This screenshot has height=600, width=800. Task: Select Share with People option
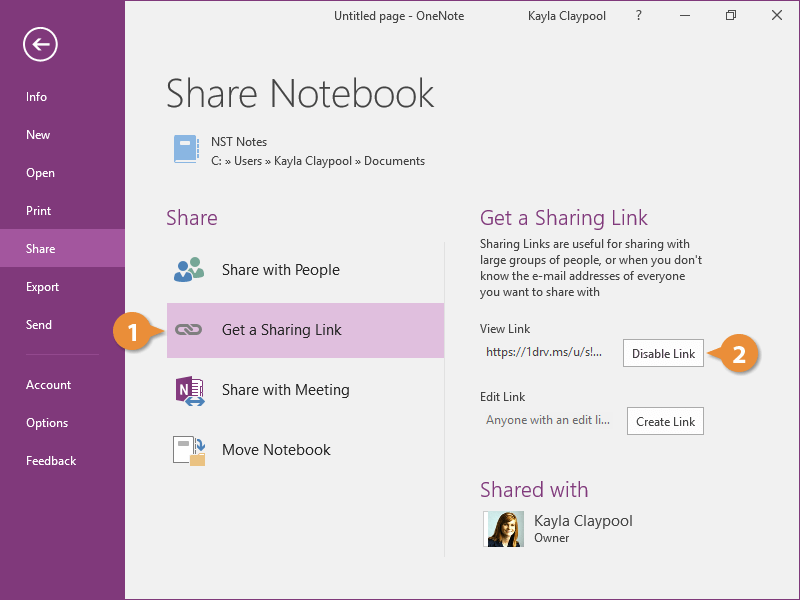[x=305, y=269]
